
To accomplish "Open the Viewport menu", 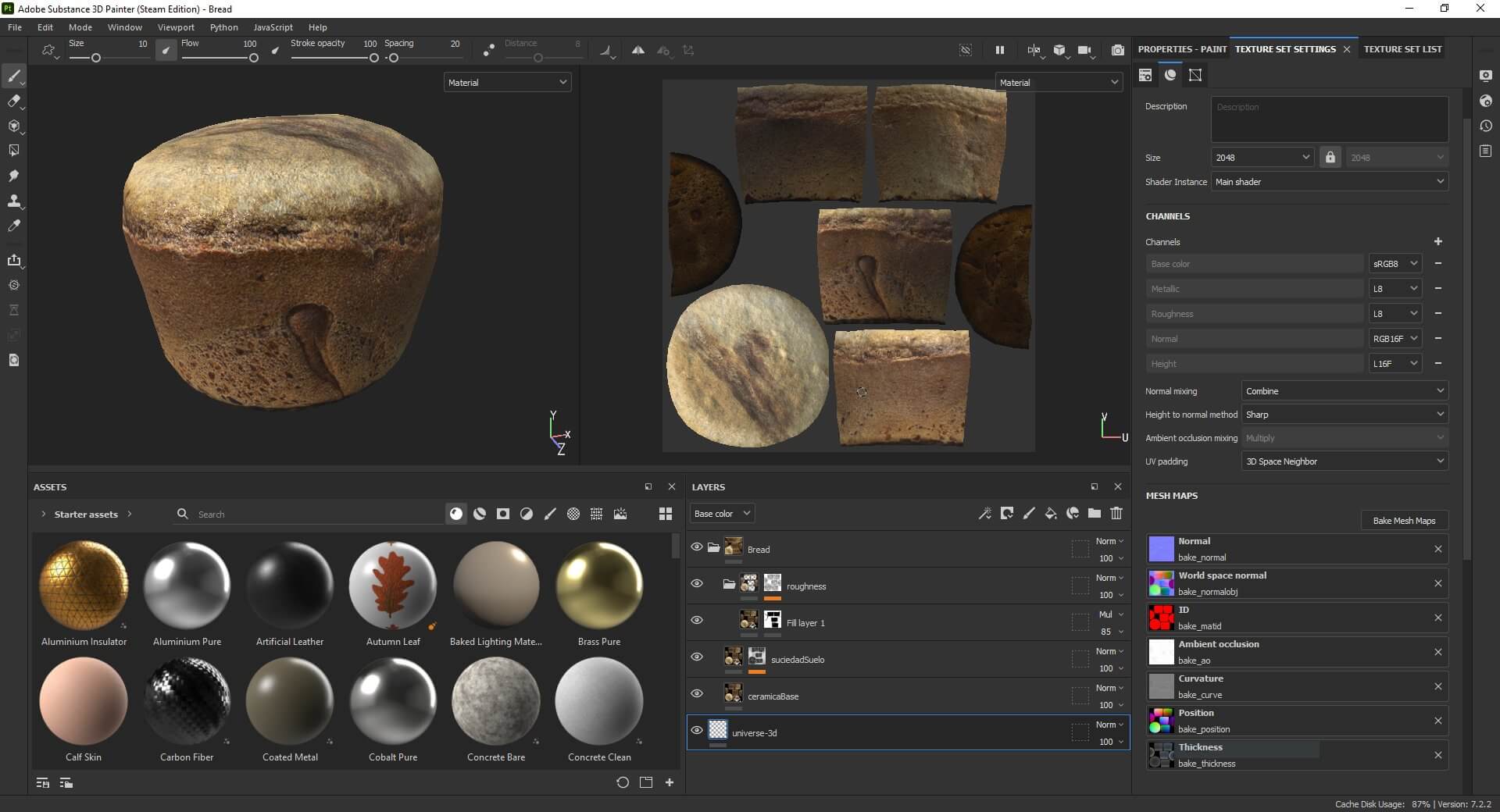I will 176,27.
